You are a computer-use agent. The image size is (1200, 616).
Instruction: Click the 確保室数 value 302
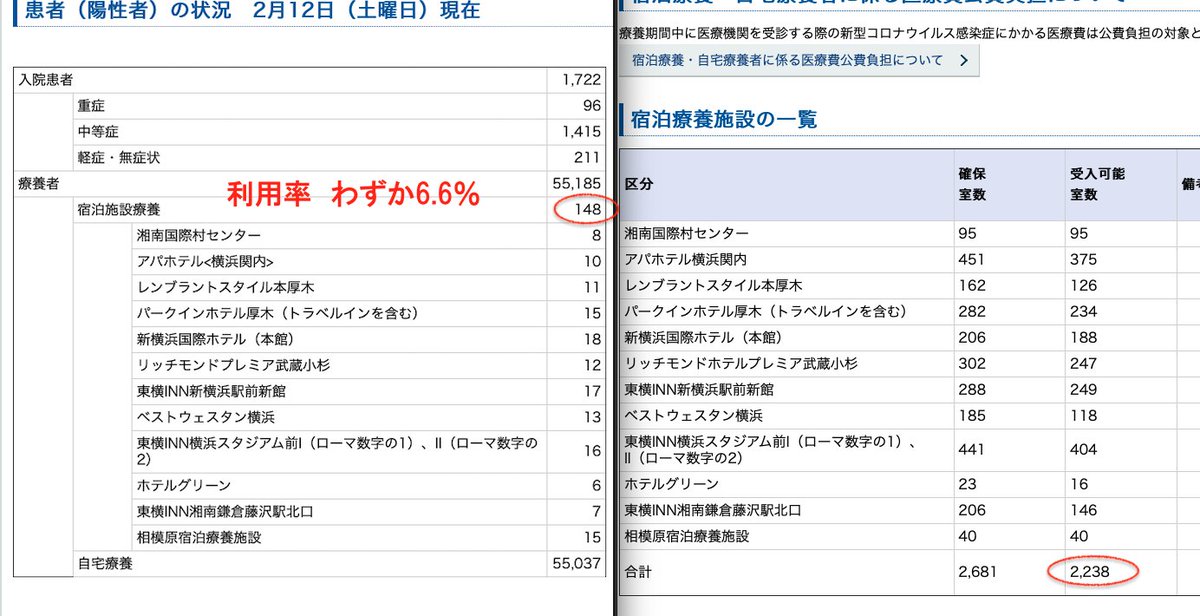971,363
